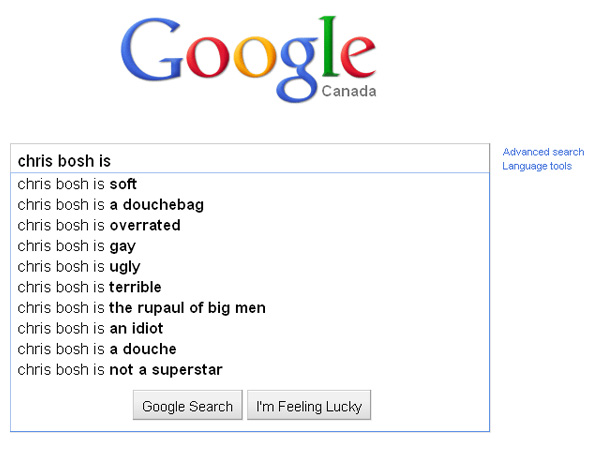Click the word 'Canada' under the logo
Image resolution: width=590 pixels, height=450 pixels.
(349, 91)
